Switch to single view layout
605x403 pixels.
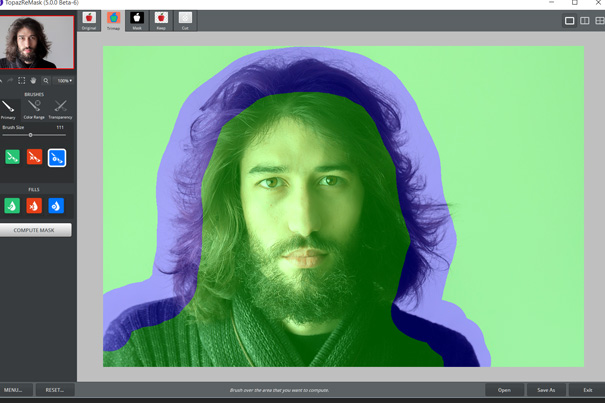[x=570, y=21]
